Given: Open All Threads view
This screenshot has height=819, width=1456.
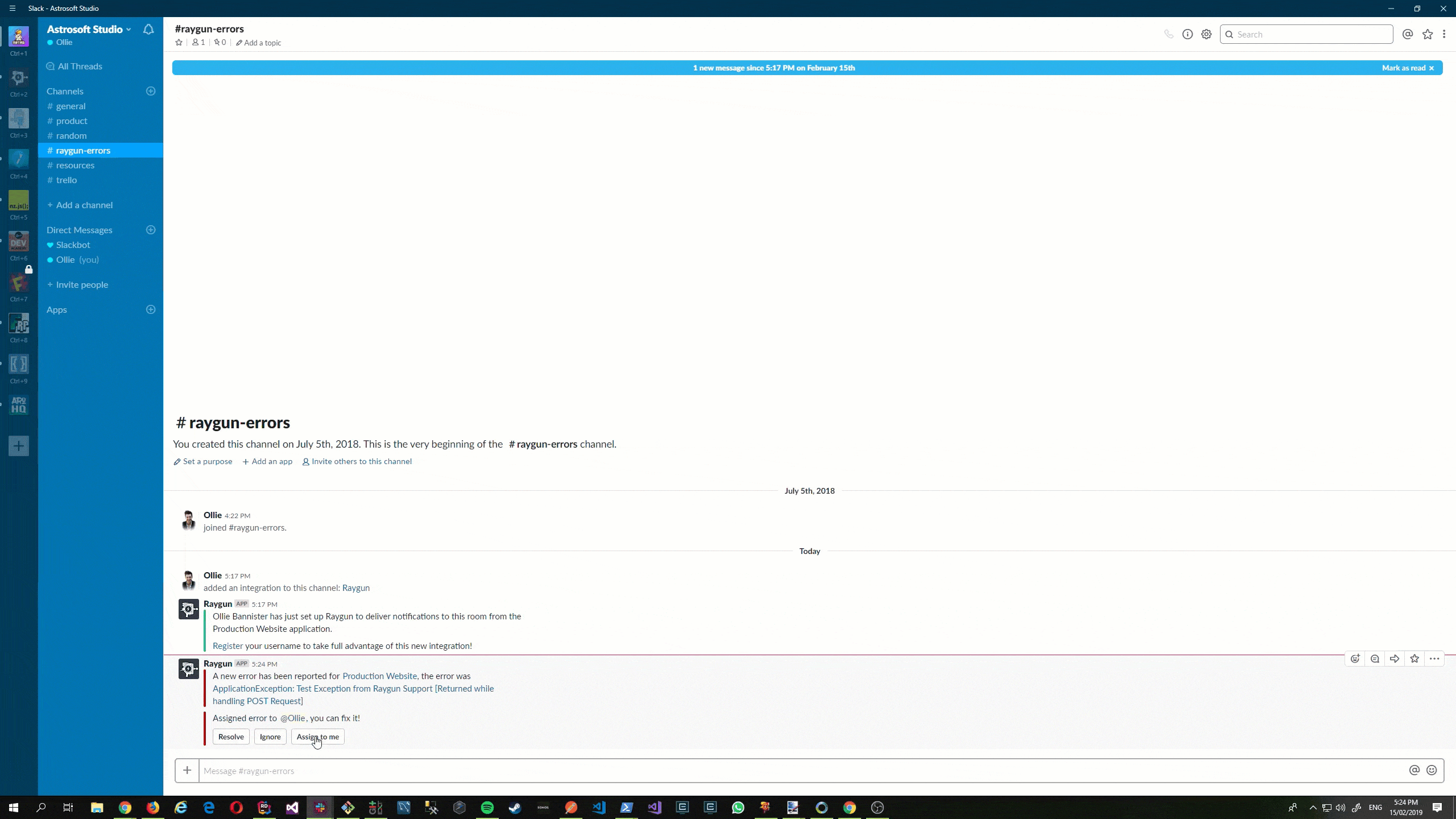Looking at the screenshot, I should point(75,66).
